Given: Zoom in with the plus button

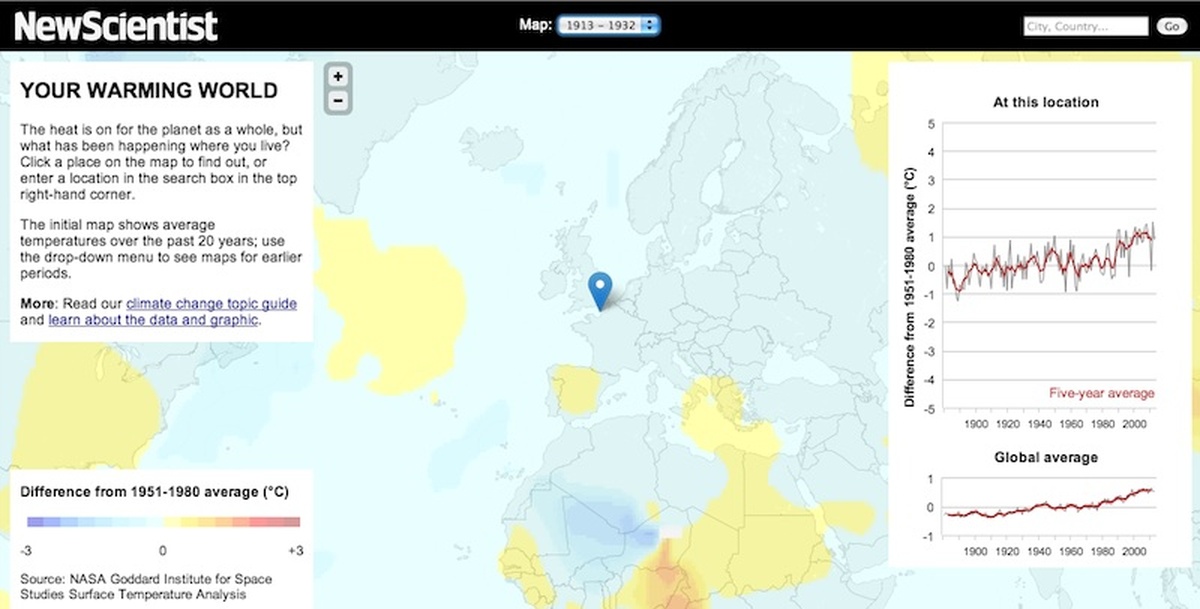Looking at the screenshot, I should [338, 77].
